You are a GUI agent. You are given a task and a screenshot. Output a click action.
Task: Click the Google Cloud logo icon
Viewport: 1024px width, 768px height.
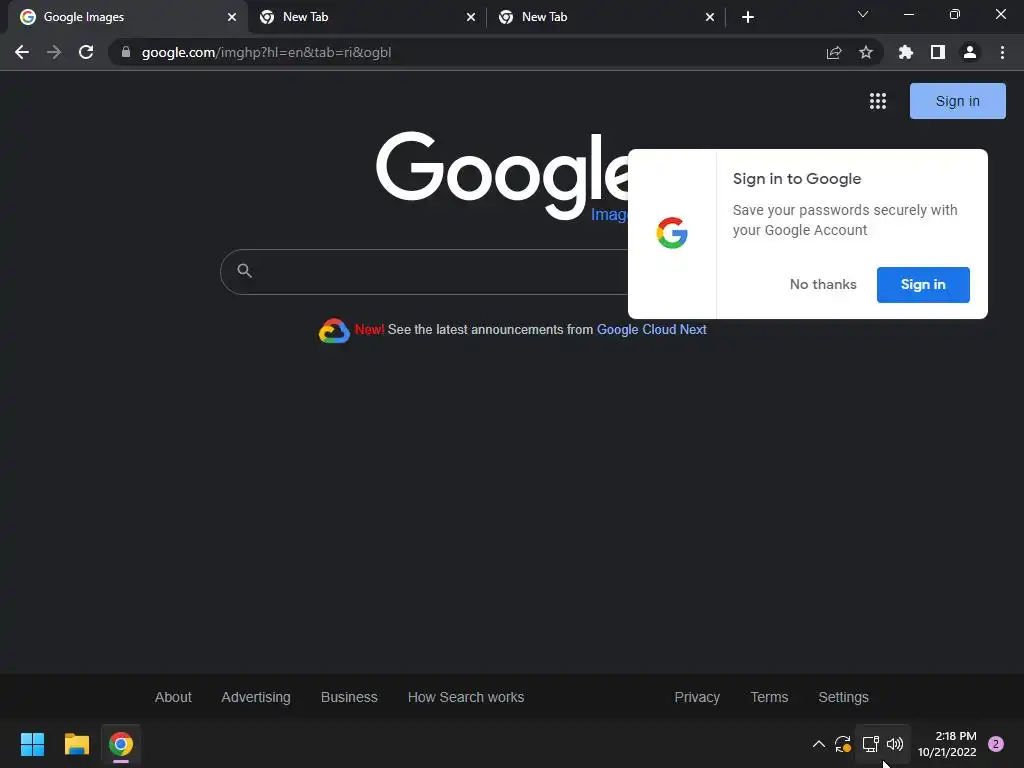[334, 331]
